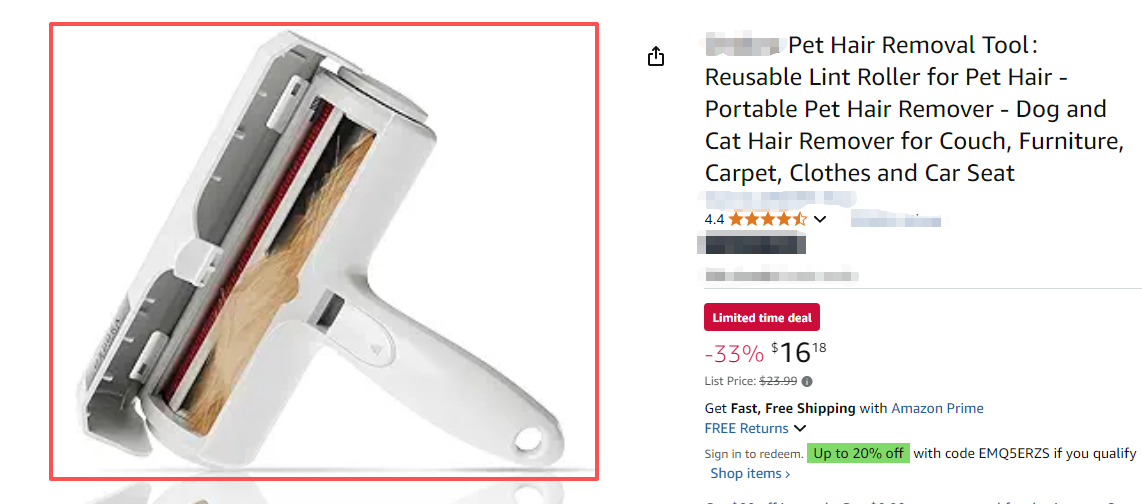Click the crossed-out $23.99 list price
This screenshot has width=1142, height=504.
click(x=779, y=381)
